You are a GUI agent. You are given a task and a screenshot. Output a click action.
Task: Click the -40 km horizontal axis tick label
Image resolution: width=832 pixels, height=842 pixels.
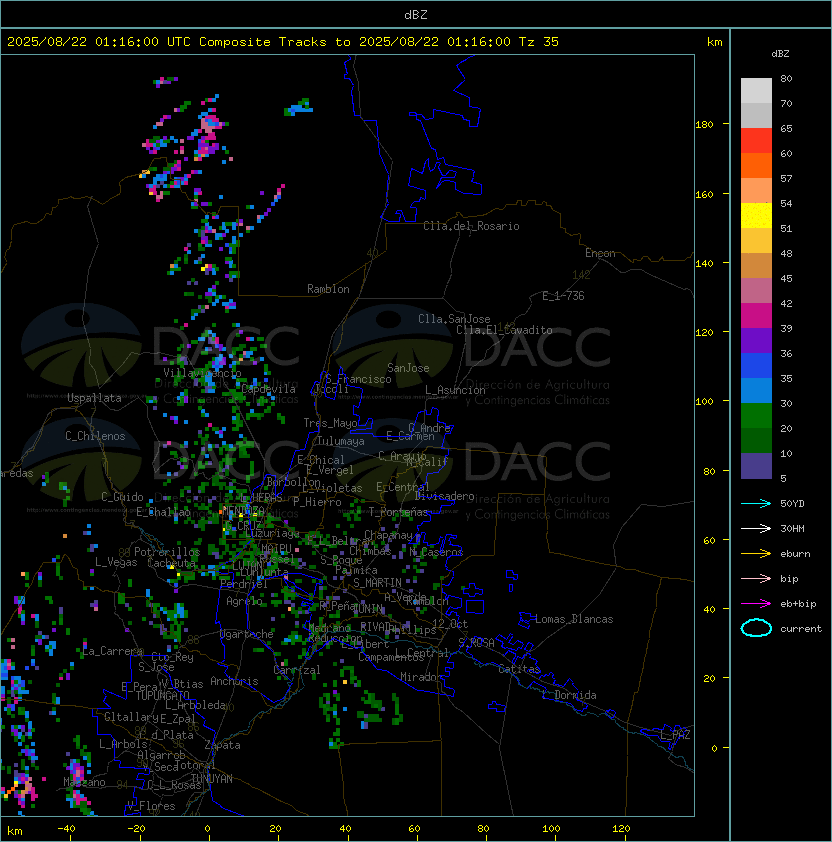(66, 829)
